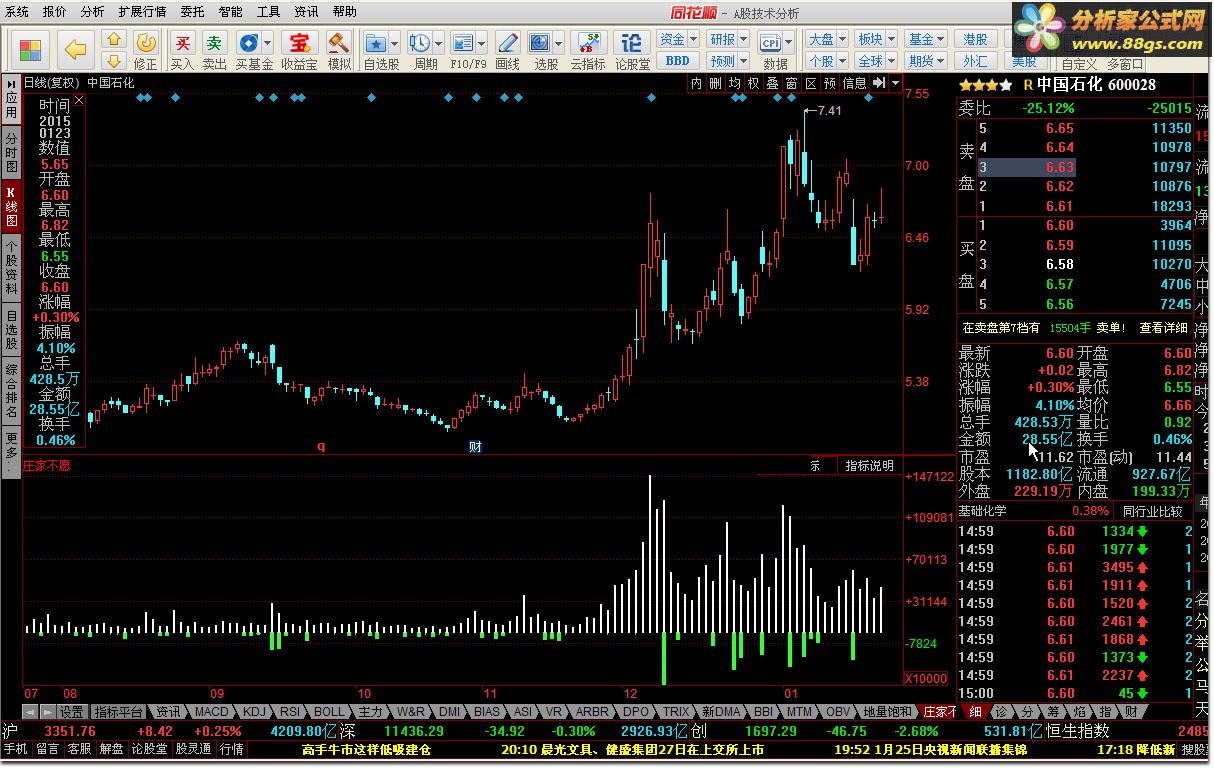
Task: Switch to the MACD indicator tab
Action: click(210, 711)
